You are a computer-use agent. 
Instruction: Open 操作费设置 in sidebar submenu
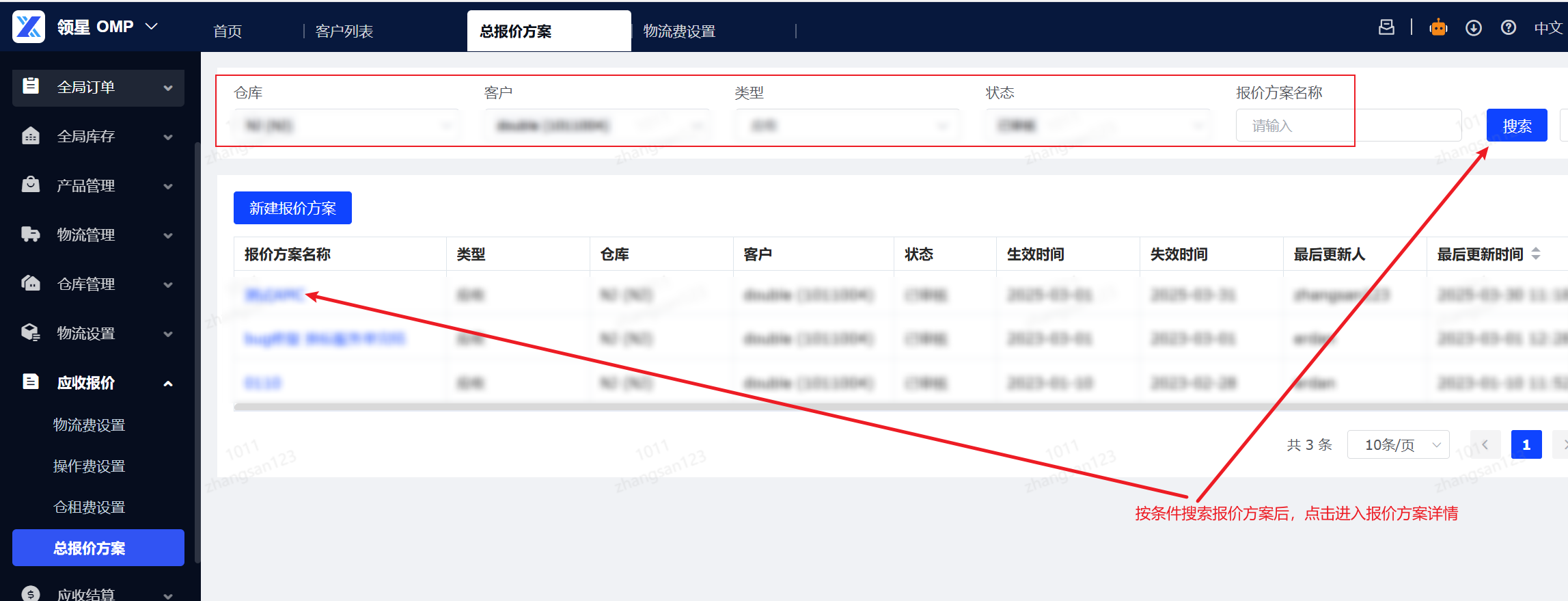(x=90, y=466)
